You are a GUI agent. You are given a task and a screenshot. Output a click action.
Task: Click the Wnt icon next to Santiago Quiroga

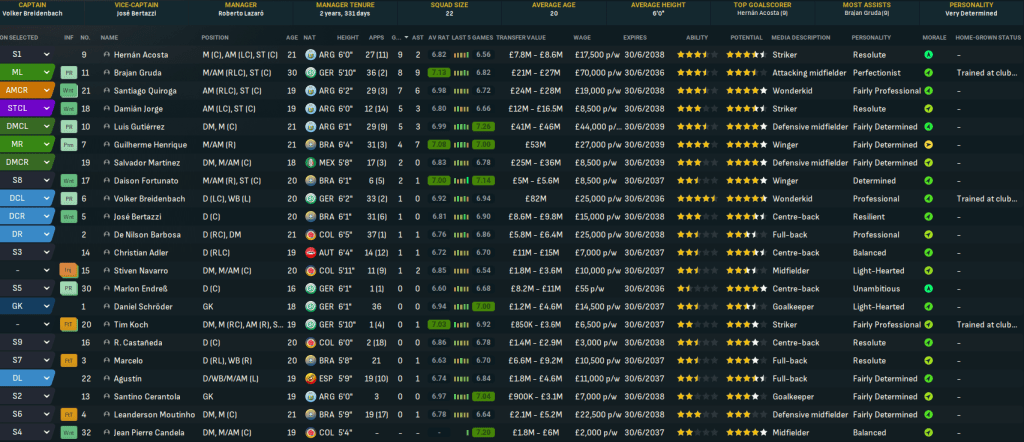[68, 91]
